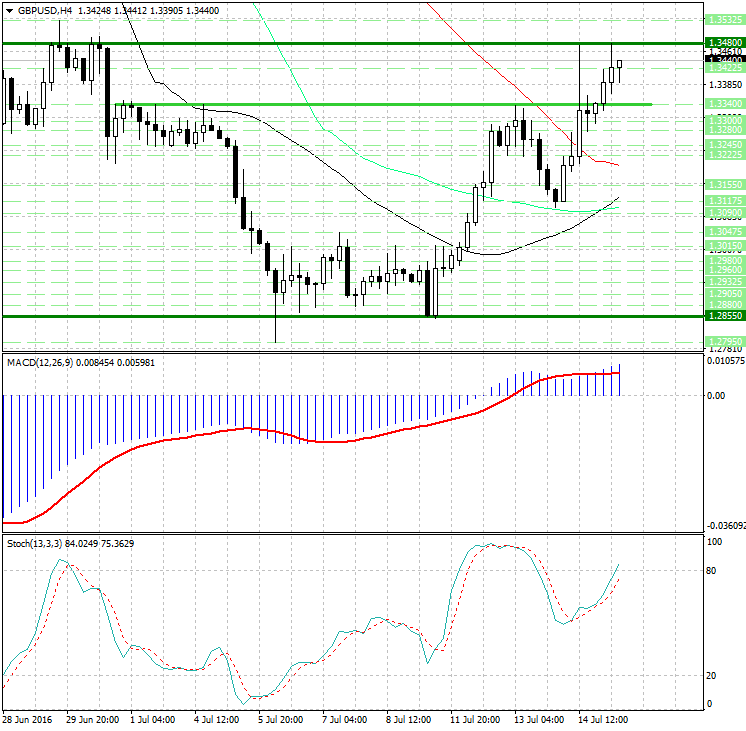
Task: Click the 14 Jul 12:00 time label
Action: pos(603,719)
